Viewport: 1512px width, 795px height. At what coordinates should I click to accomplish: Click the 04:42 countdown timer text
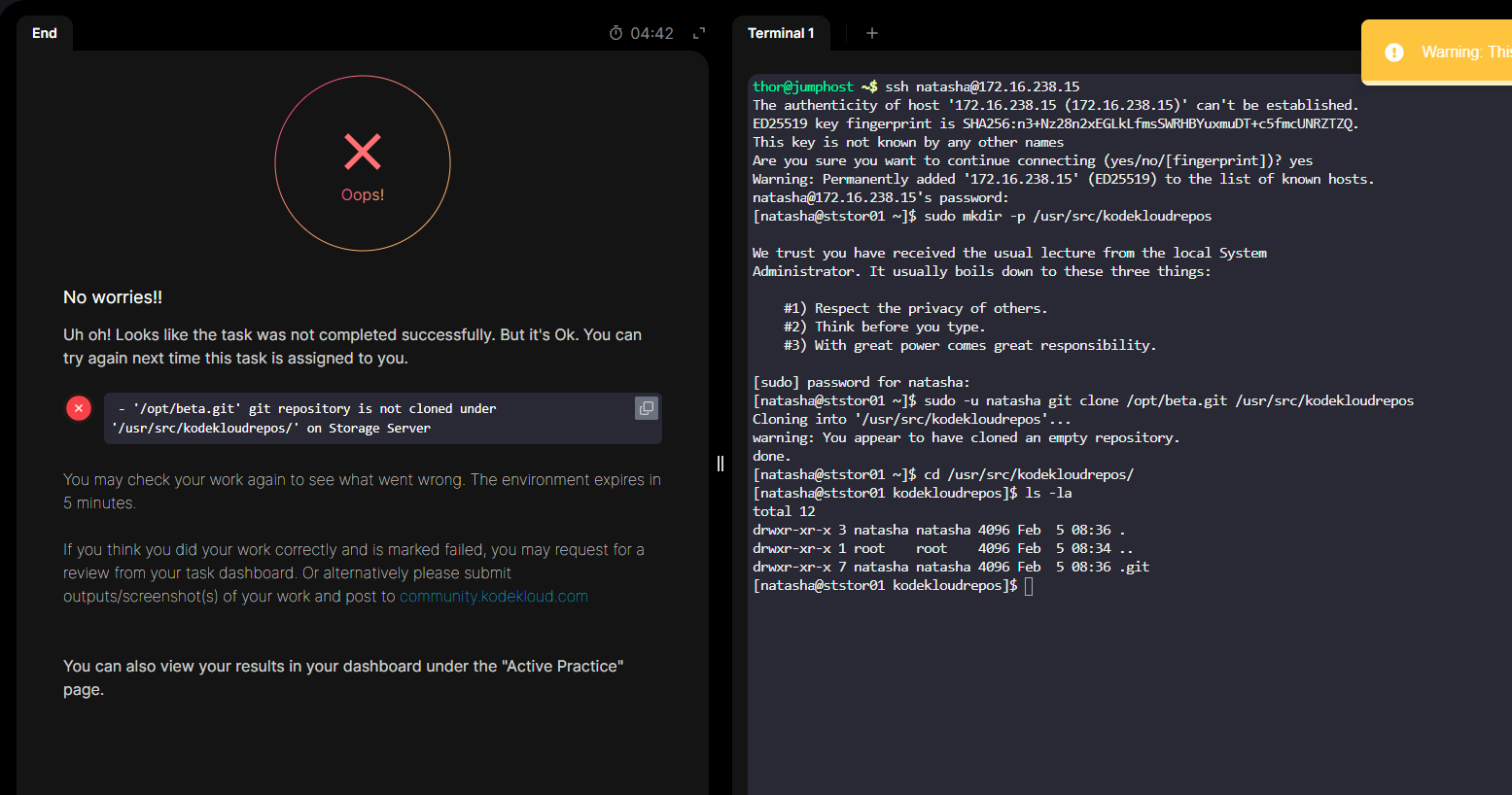pyautogui.click(x=651, y=33)
